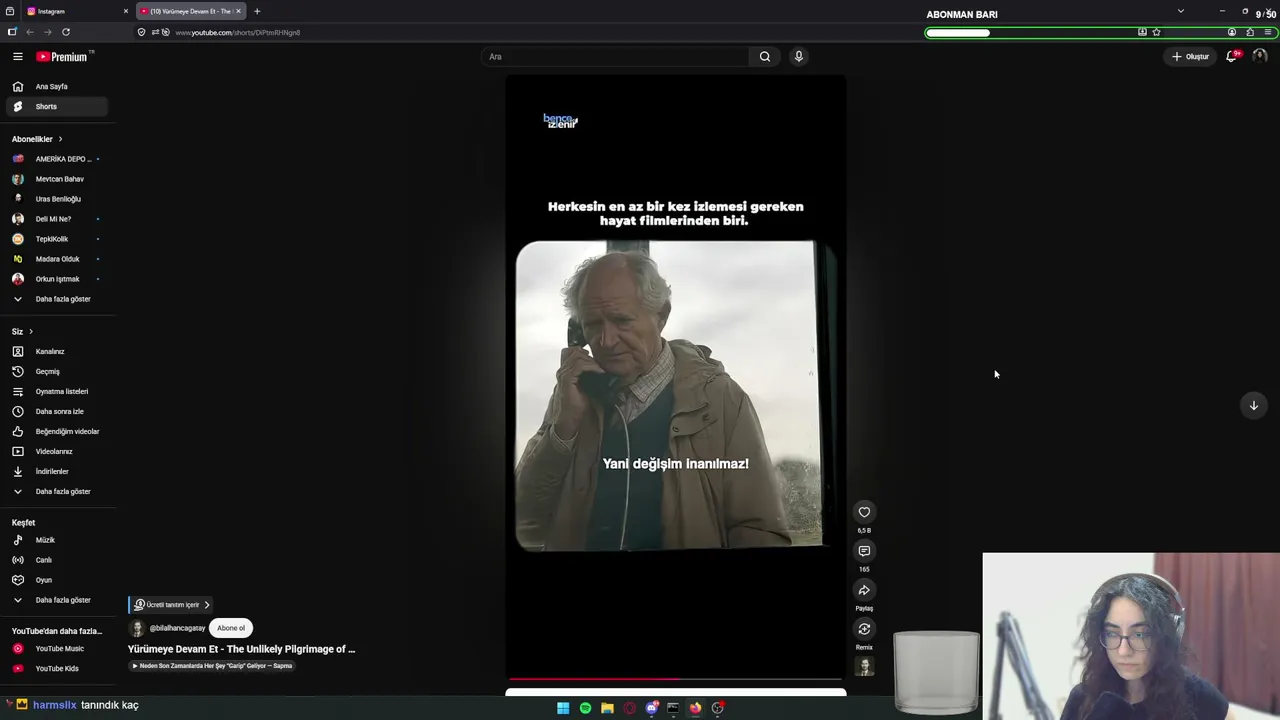Click the Oluştur create button
Viewport: 1280px width, 720px height.
pyautogui.click(x=1191, y=57)
